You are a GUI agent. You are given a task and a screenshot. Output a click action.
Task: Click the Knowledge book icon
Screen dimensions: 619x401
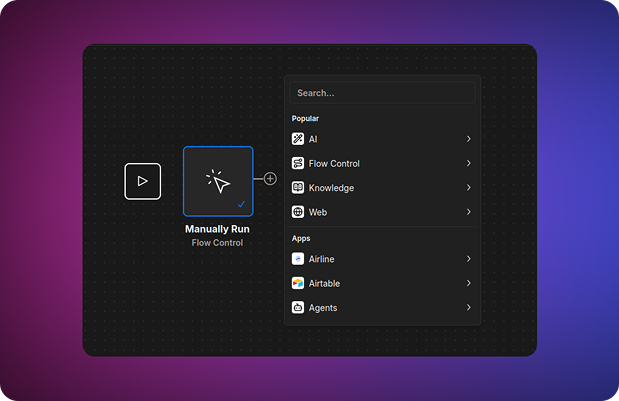click(298, 188)
